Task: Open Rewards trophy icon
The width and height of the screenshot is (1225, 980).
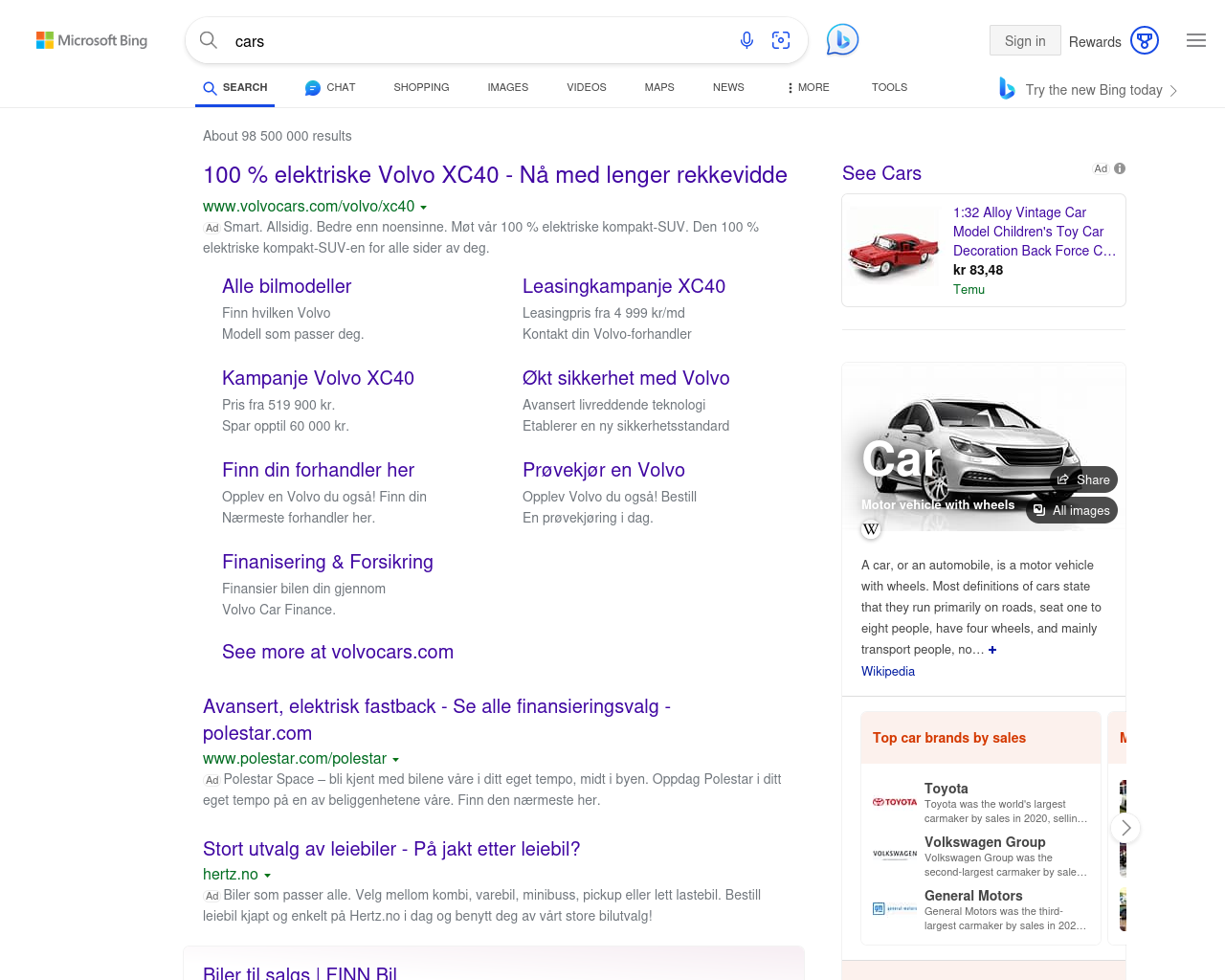Action: 1145,40
